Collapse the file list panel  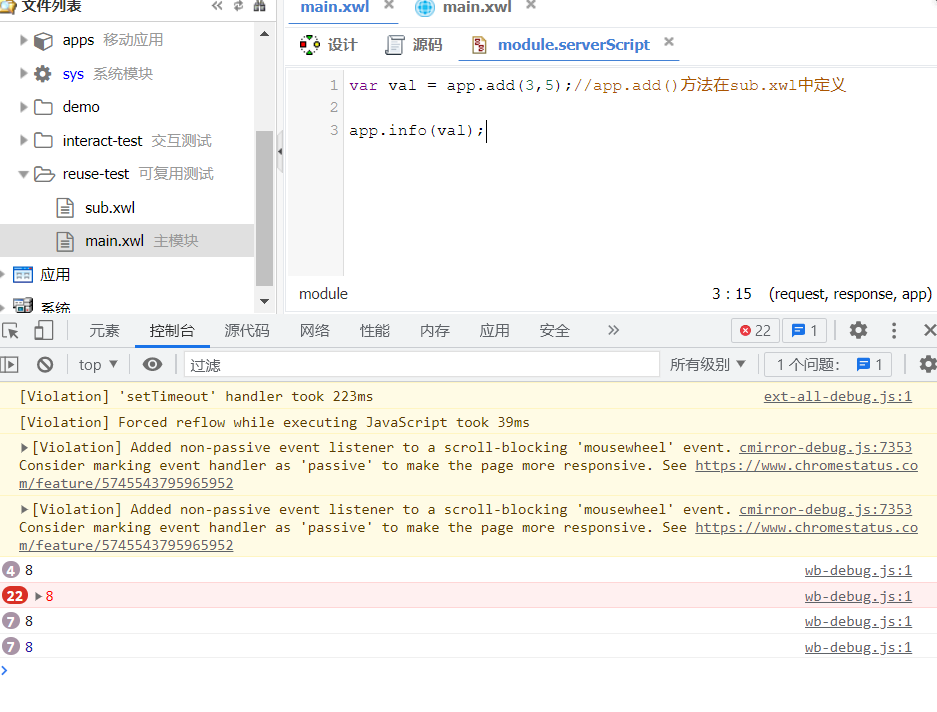tap(217, 6)
